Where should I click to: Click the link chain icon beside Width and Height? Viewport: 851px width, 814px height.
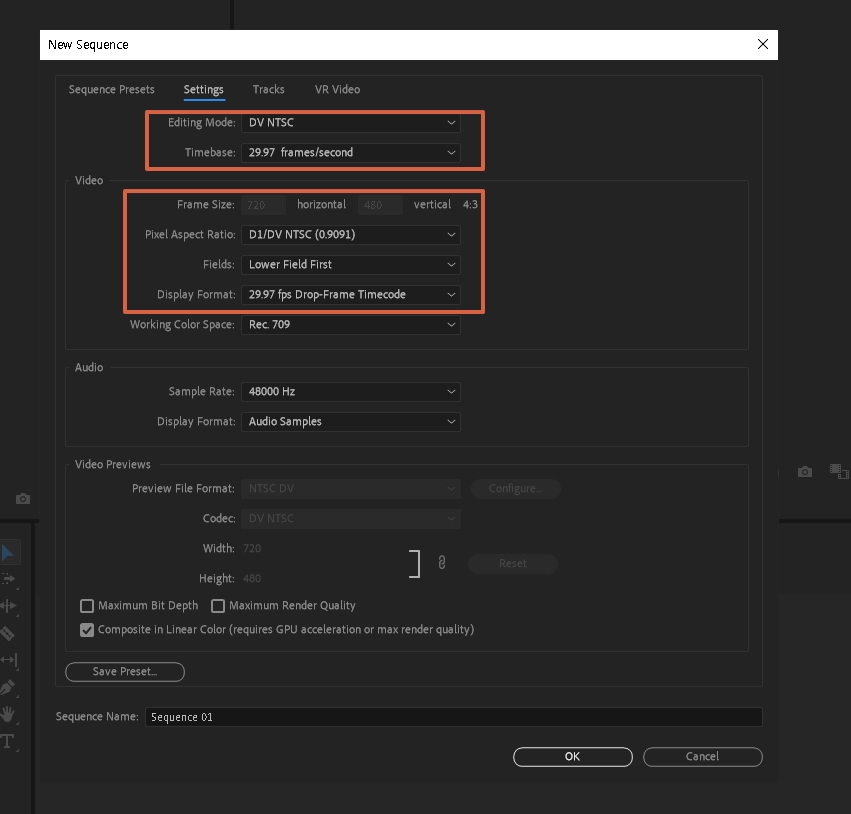pos(442,563)
